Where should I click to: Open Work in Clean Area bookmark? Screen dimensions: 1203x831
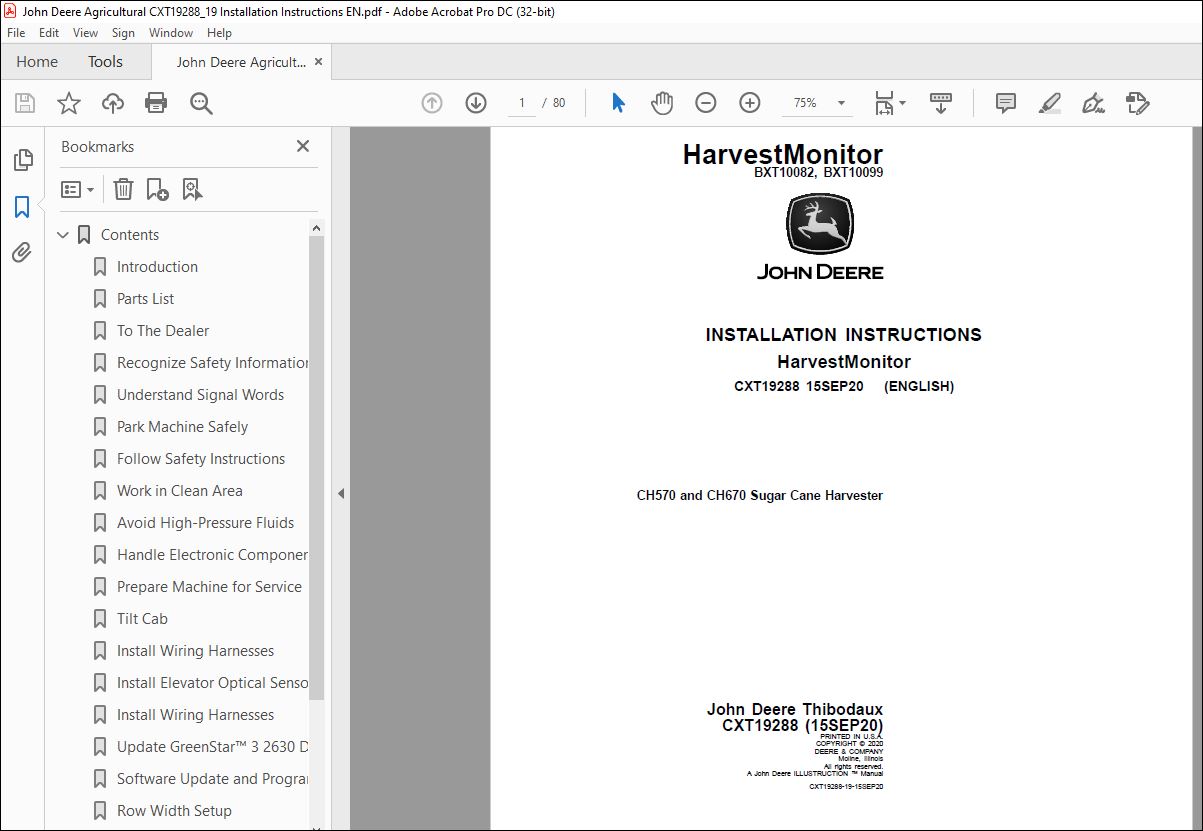pyautogui.click(x=179, y=491)
